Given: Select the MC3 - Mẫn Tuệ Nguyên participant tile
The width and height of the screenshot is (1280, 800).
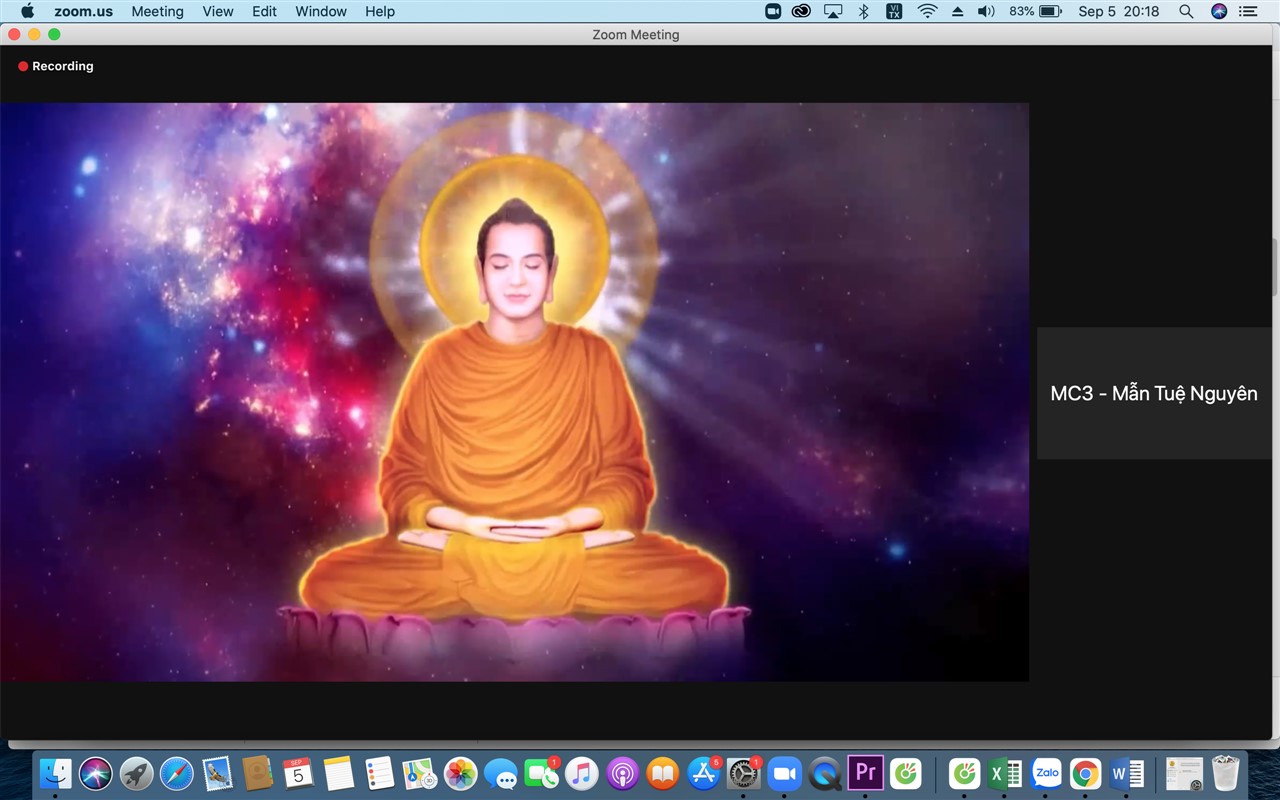Looking at the screenshot, I should 1154,393.
